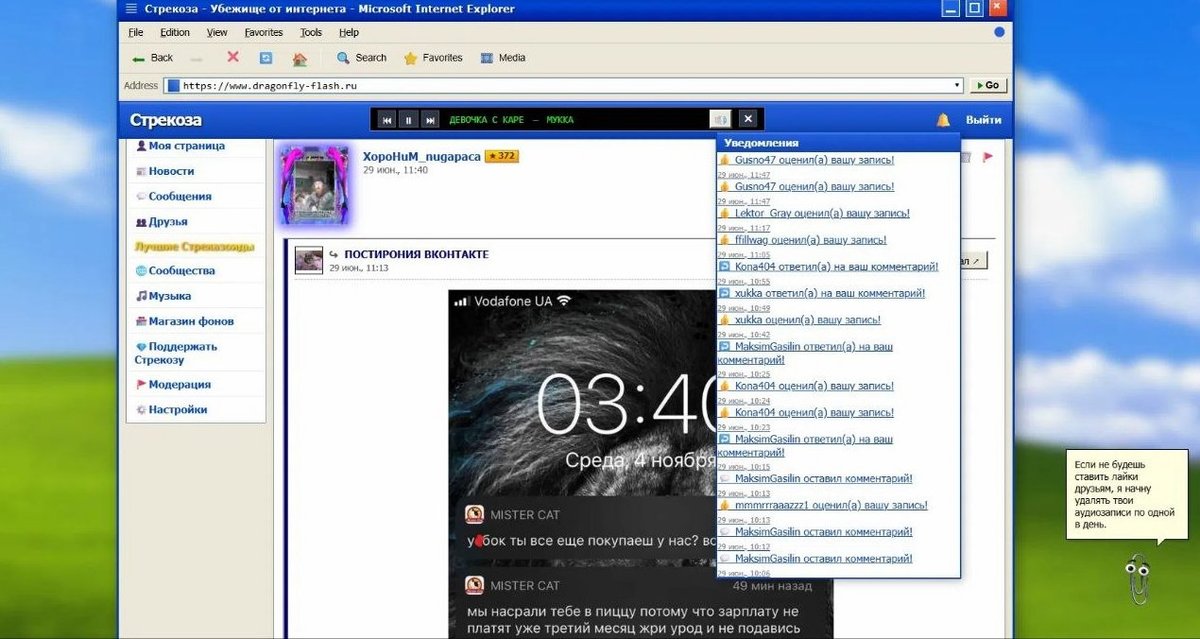The image size is (1200, 639).
Task: Expand the address bar dropdown arrow
Action: 957,86
